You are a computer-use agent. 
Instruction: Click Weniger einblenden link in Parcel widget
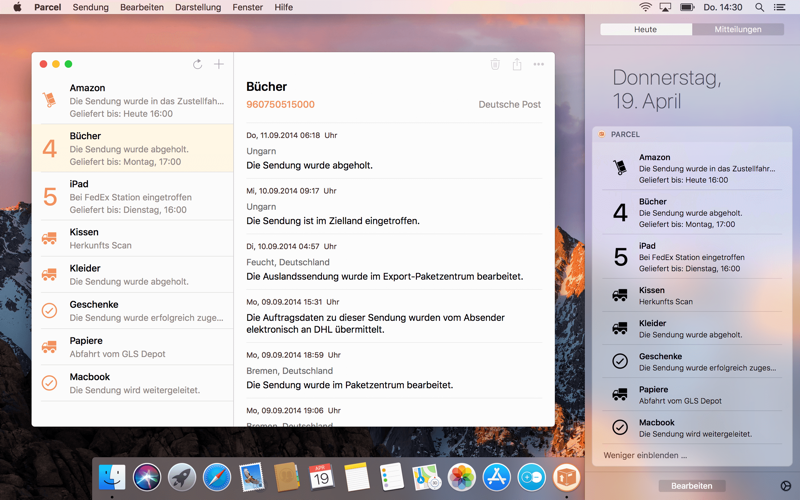pos(645,455)
